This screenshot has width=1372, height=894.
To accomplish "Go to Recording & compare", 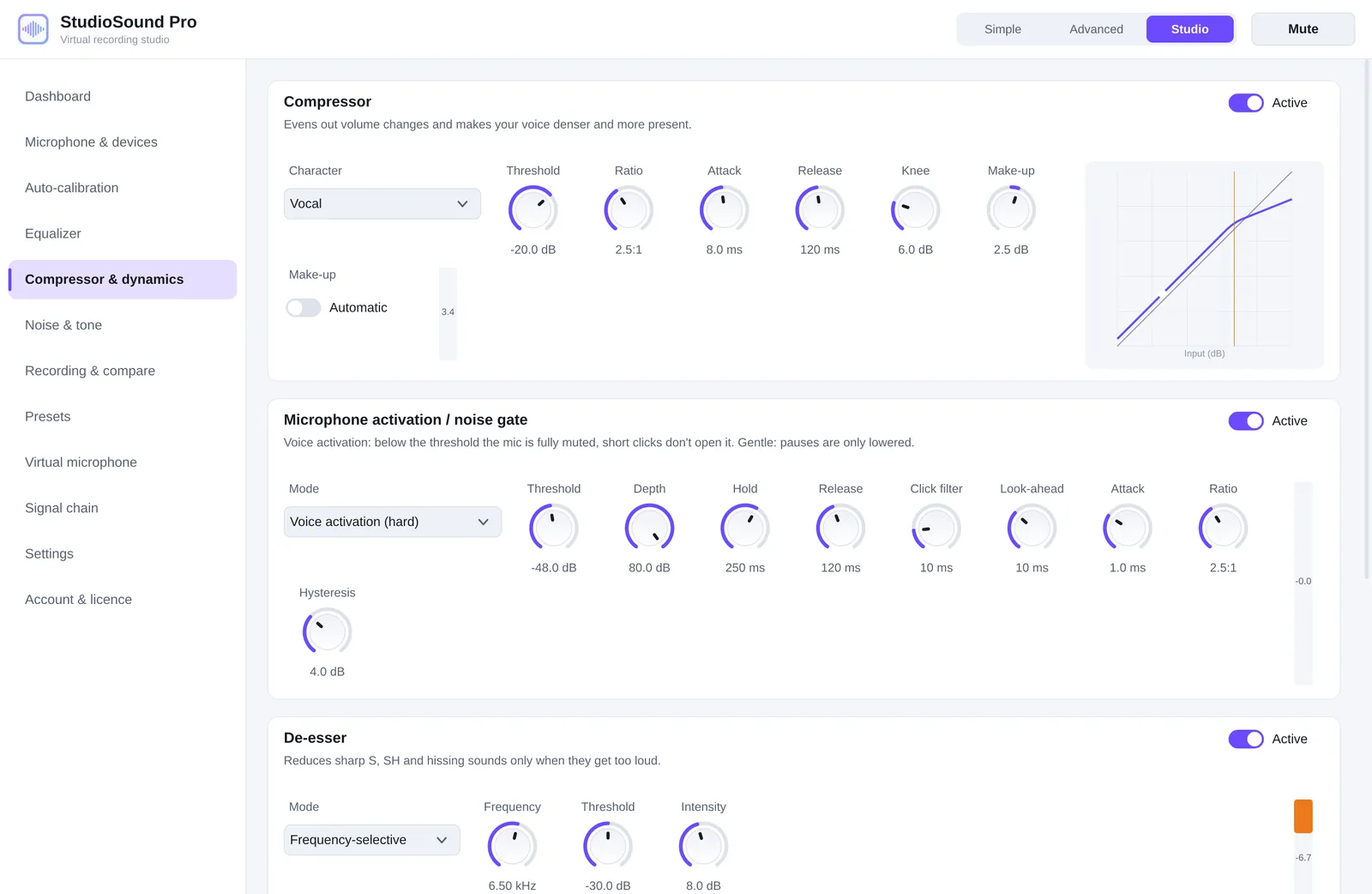I will coord(123,371).
